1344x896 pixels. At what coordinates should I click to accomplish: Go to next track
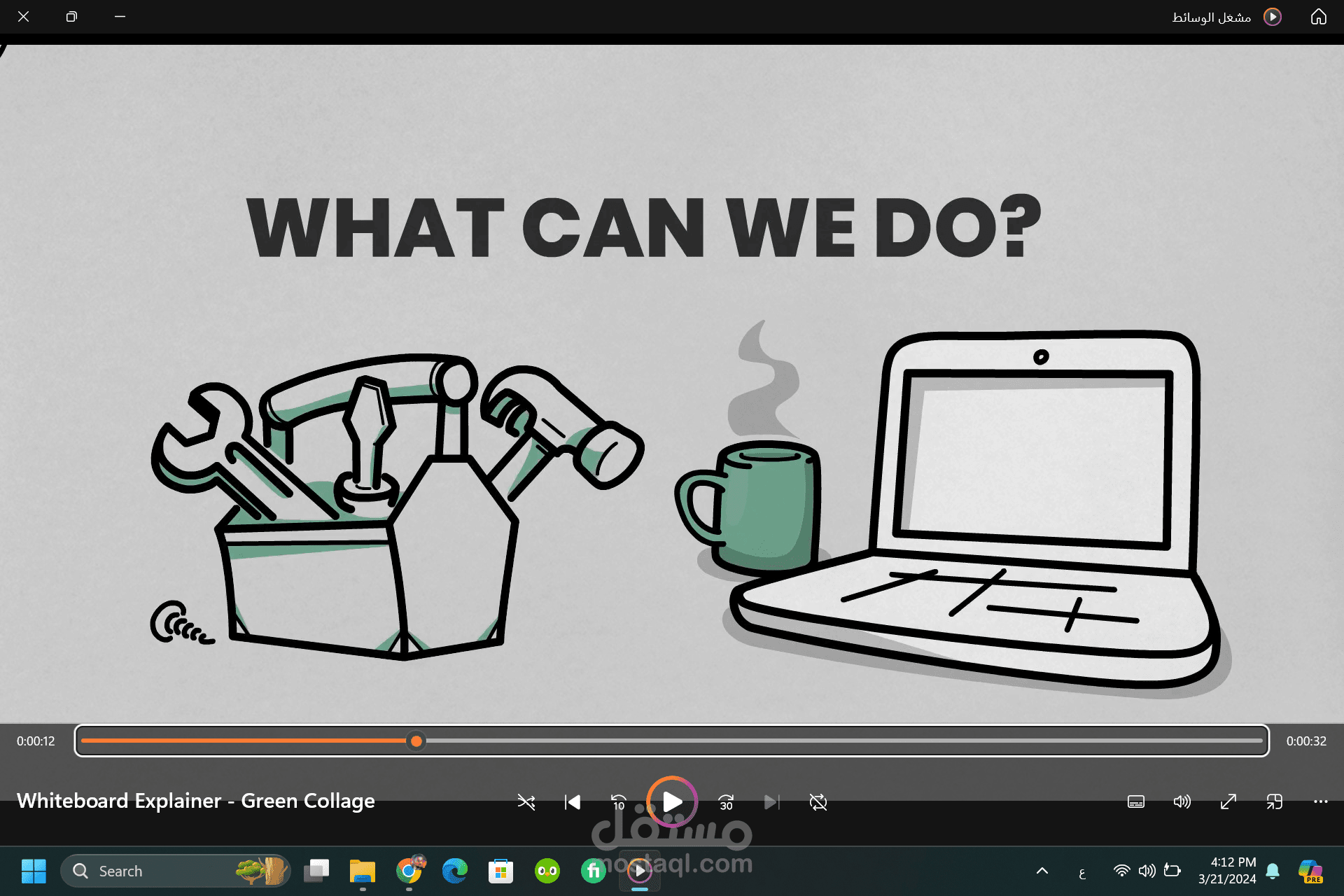[x=771, y=801]
